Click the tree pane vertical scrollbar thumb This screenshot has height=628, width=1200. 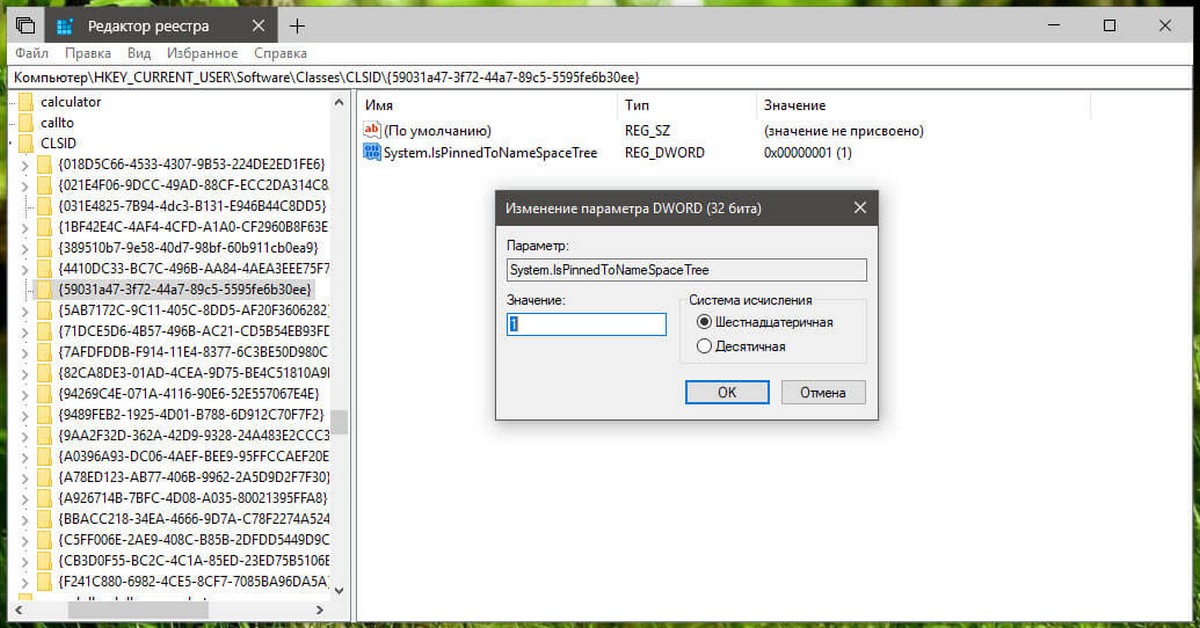pyautogui.click(x=340, y=421)
